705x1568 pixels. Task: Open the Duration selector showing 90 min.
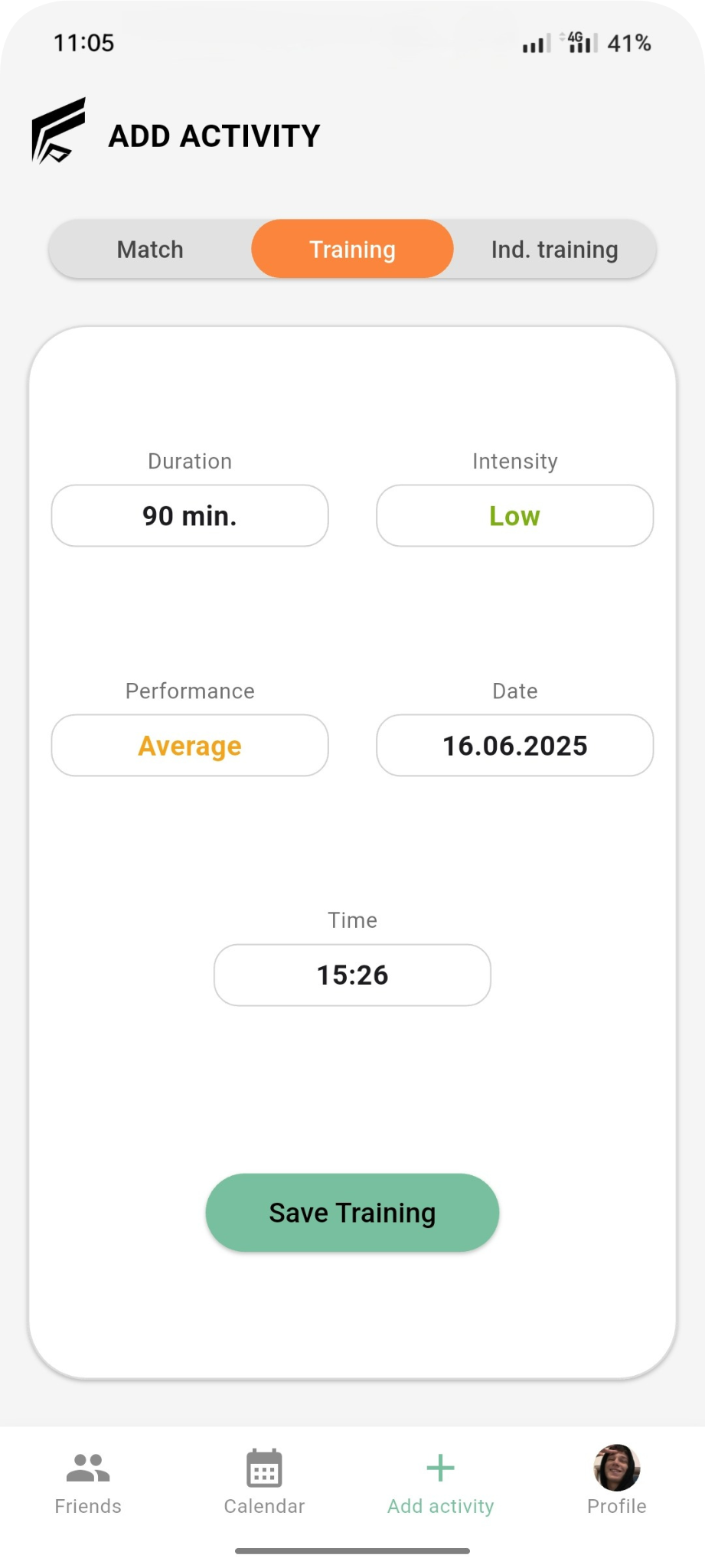190,516
